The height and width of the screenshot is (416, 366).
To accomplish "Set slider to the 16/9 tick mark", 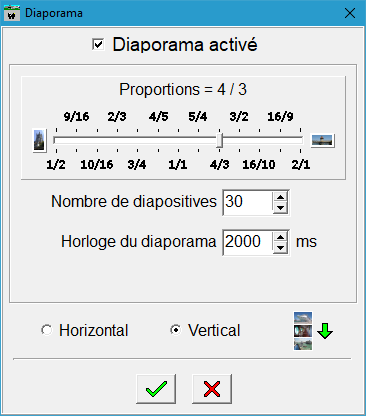I will [x=280, y=141].
